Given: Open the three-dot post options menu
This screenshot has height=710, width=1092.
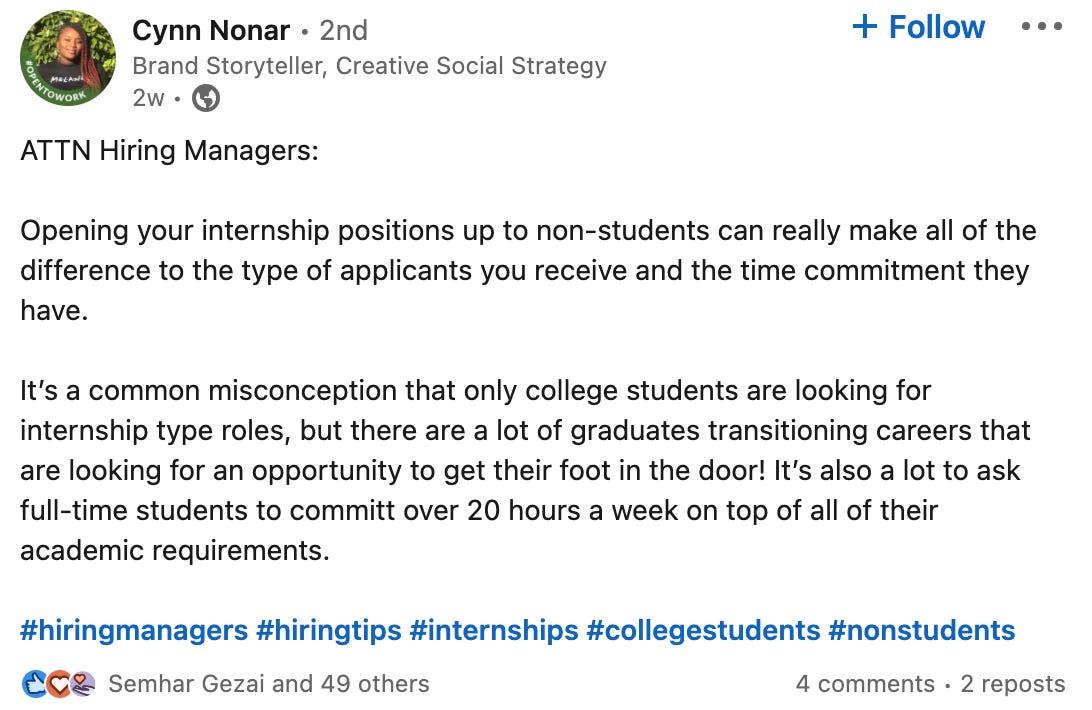Looking at the screenshot, I should tap(1042, 27).
